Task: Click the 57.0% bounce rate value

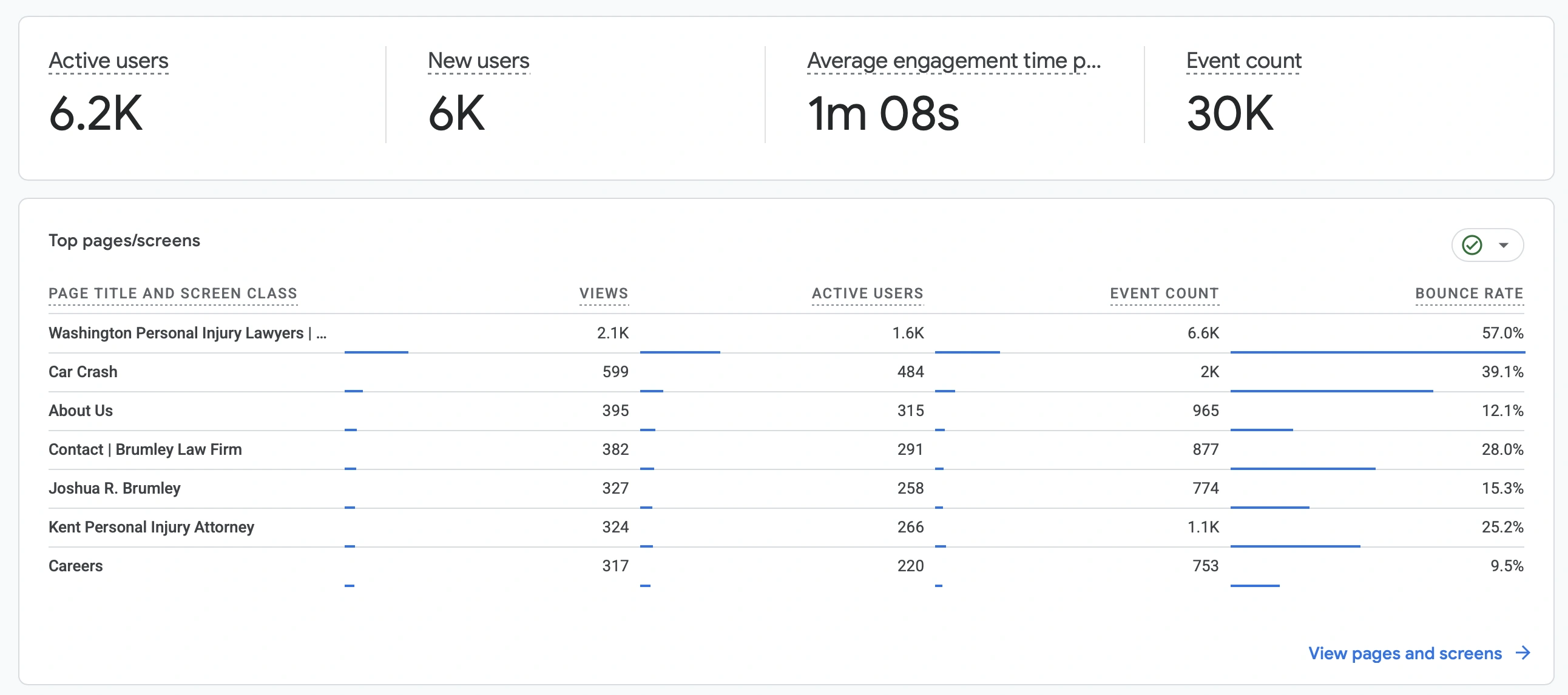Action: (1502, 333)
